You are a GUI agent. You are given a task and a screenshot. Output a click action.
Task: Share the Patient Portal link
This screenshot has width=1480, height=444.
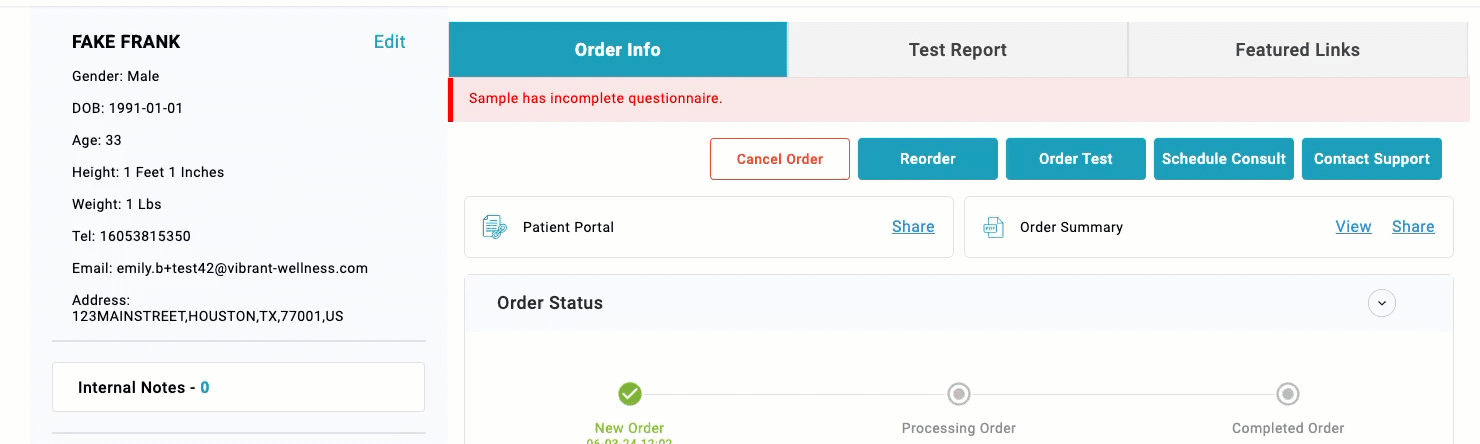(x=913, y=227)
